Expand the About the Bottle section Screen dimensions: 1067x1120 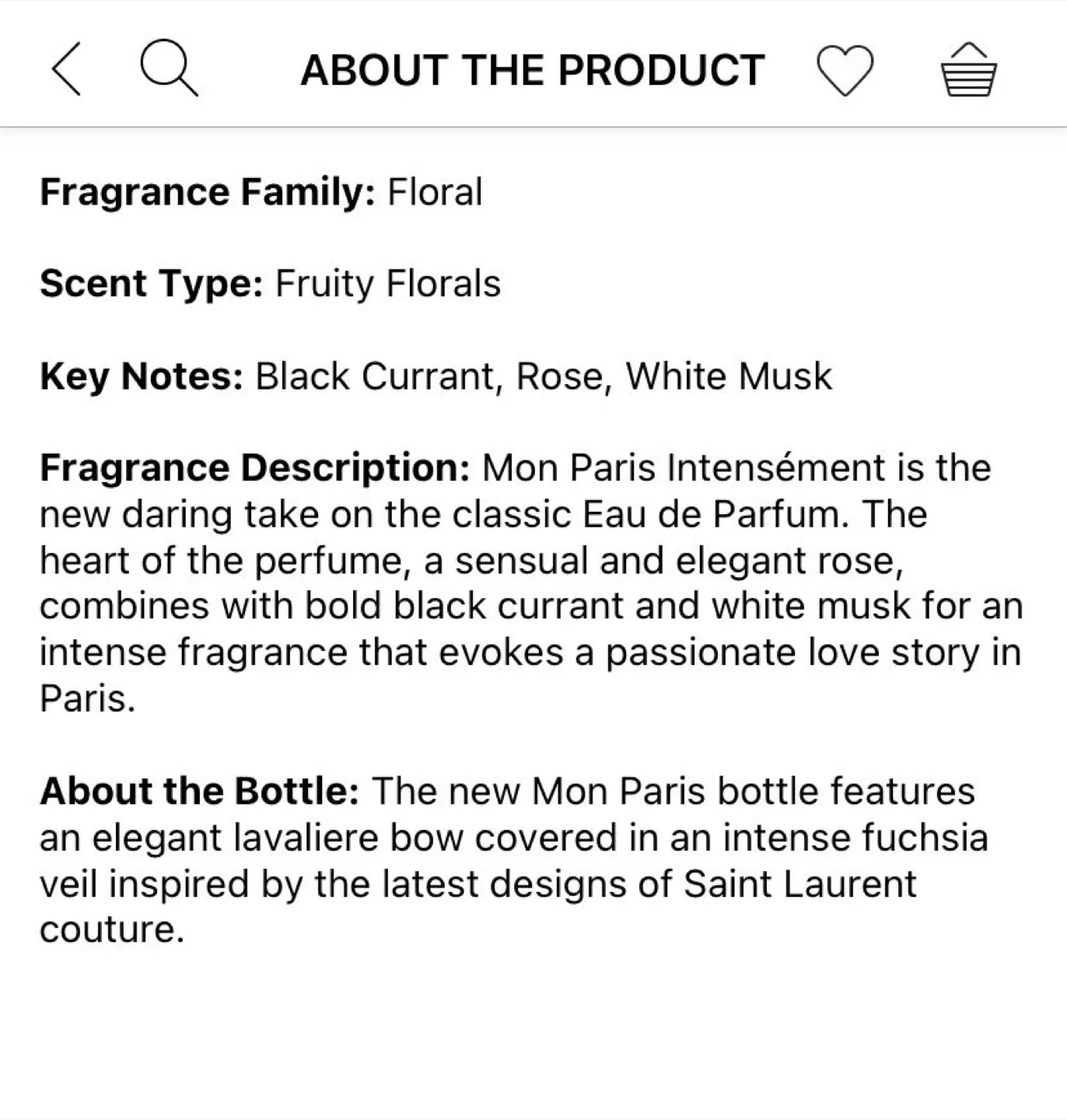tap(204, 791)
